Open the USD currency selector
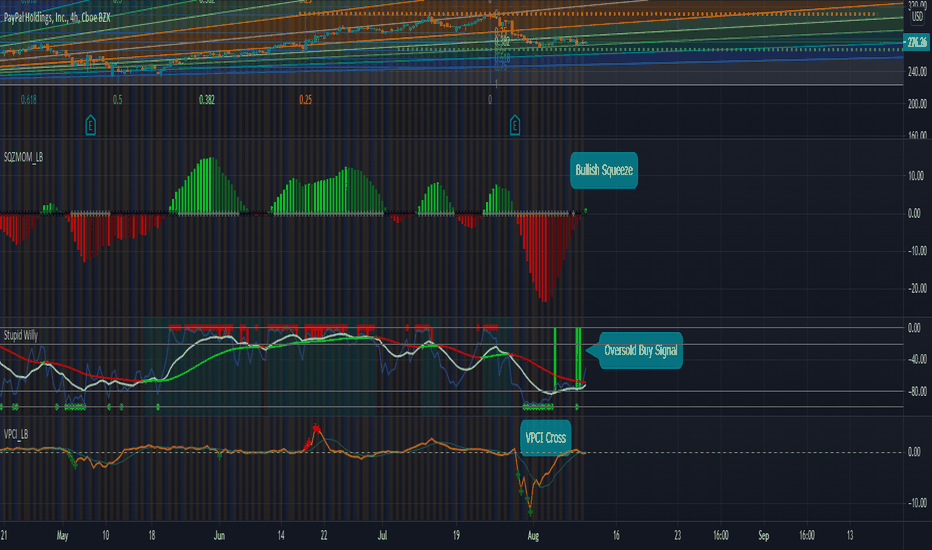932x550 pixels. [917, 17]
